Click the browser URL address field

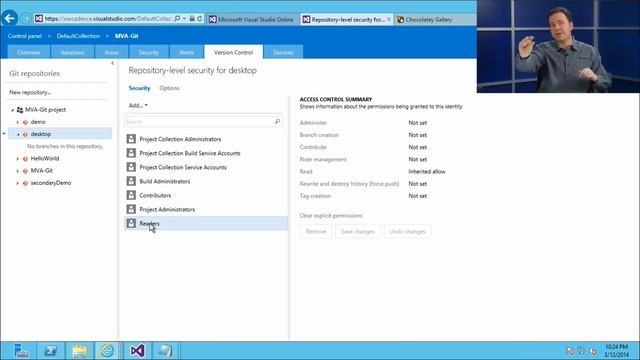(108, 19)
